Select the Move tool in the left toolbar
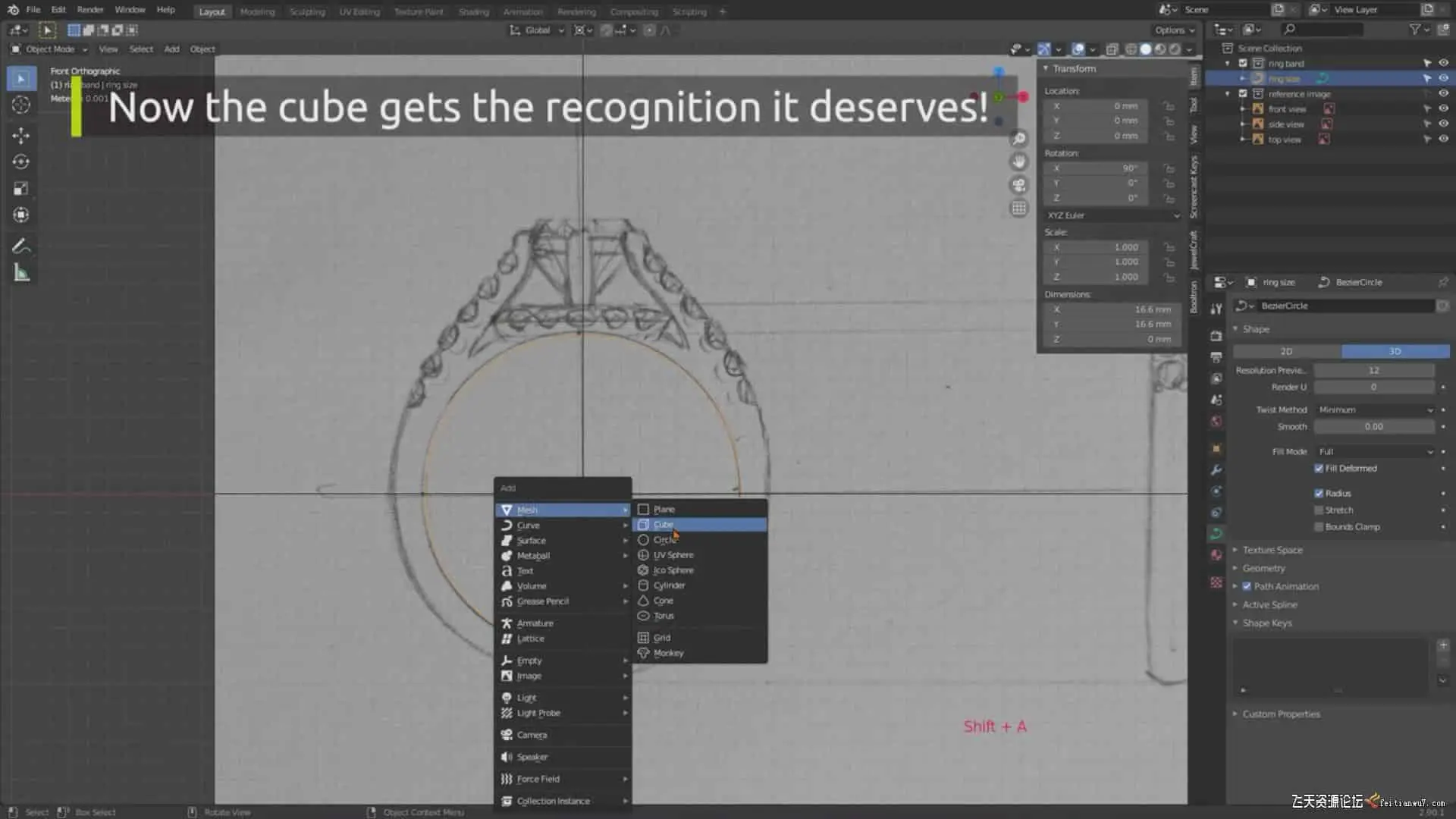Screen dimensions: 1456x819 tap(21, 136)
